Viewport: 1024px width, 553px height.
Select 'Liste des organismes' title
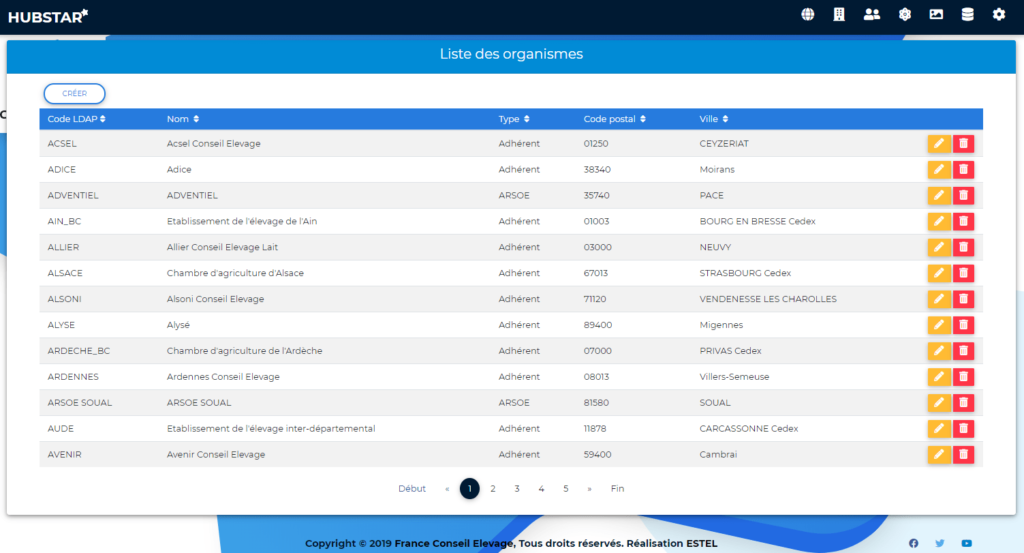click(x=511, y=54)
